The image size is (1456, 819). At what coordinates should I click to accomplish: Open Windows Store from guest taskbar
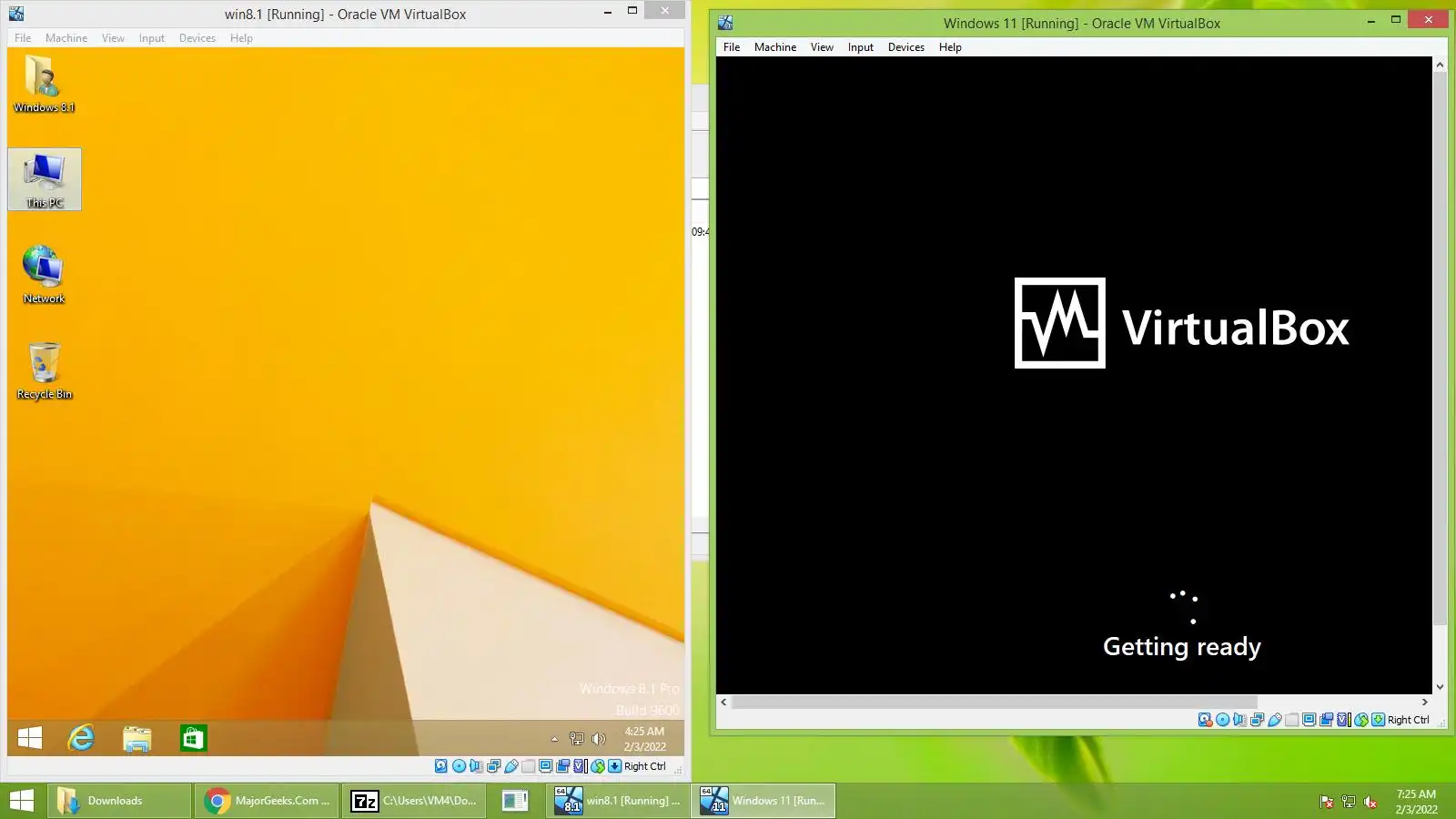(x=193, y=738)
